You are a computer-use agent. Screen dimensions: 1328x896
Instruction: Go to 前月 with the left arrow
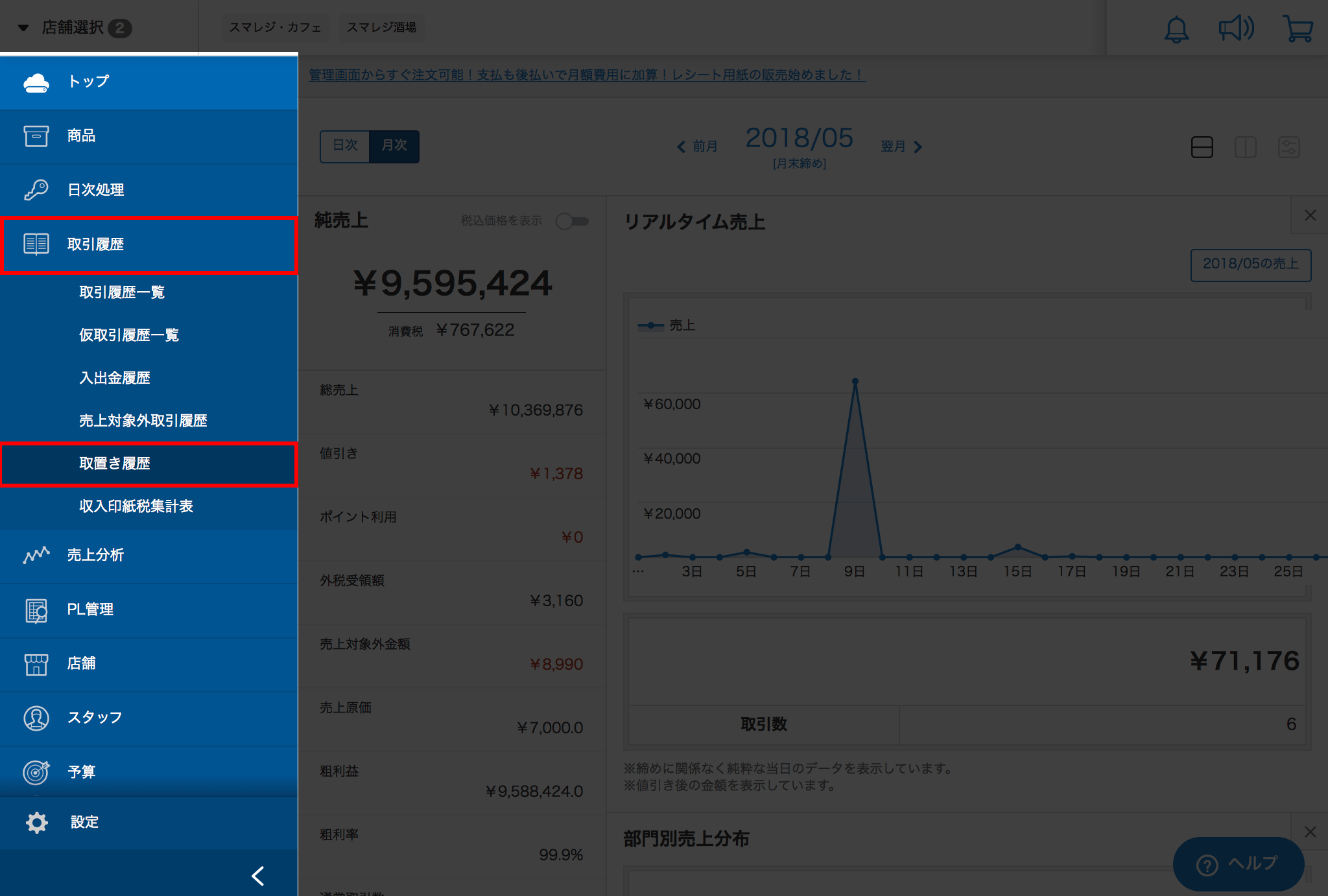point(696,147)
